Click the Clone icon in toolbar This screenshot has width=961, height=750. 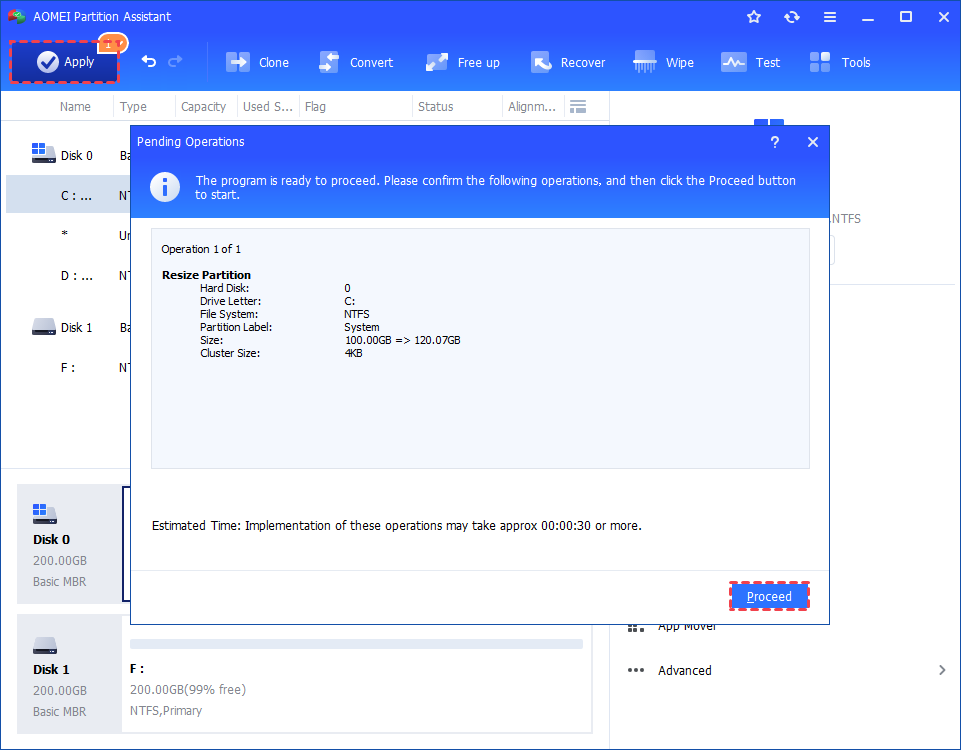238,62
